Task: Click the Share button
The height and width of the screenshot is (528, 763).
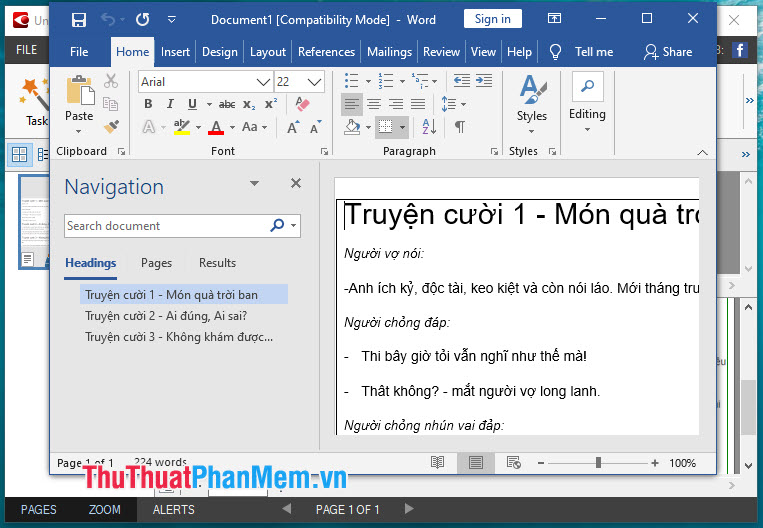Action: click(x=668, y=52)
